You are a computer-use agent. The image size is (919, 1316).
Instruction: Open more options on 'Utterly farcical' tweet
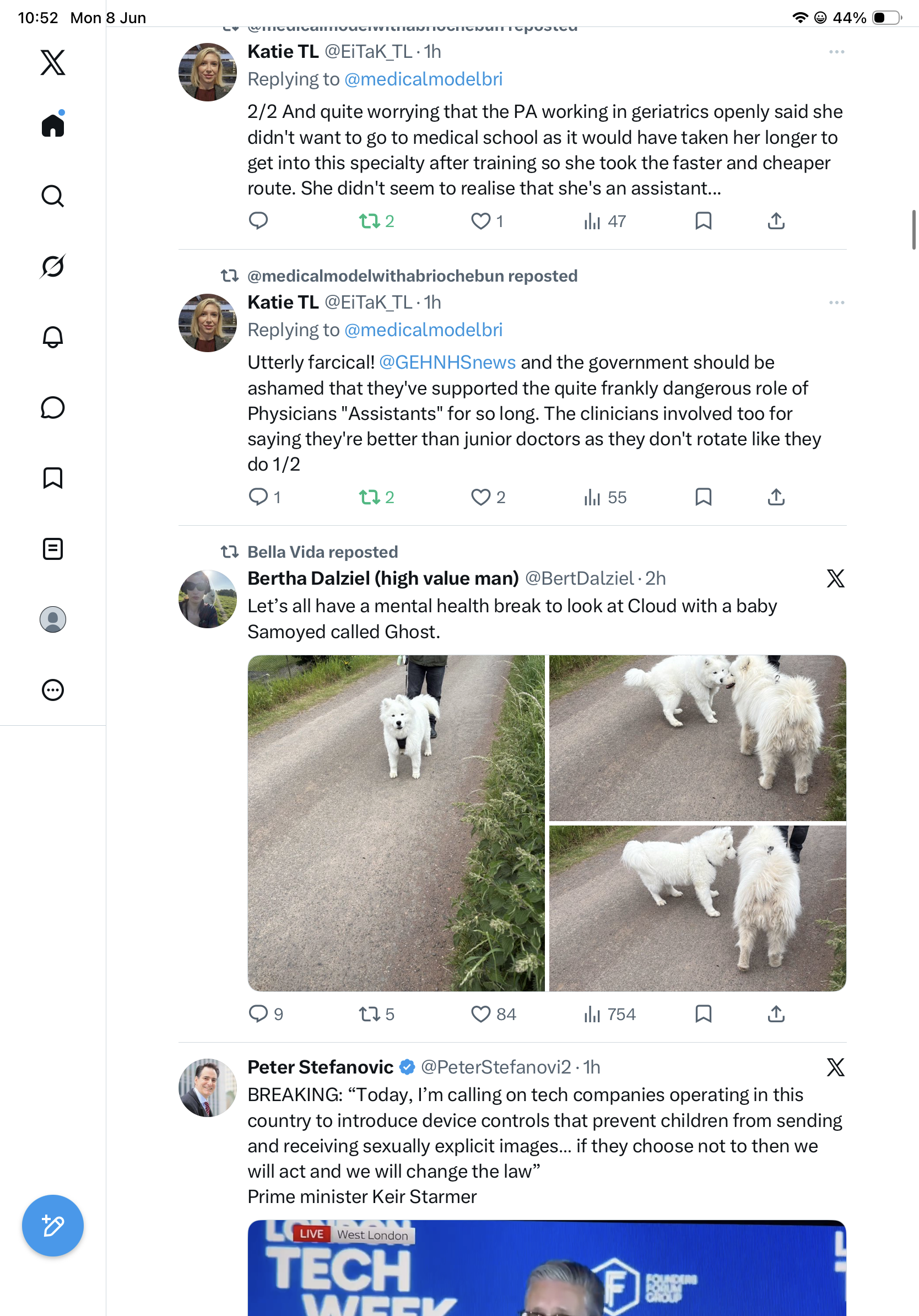pos(836,303)
